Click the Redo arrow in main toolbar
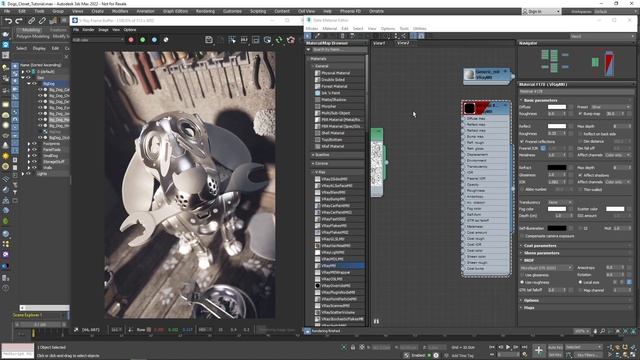 pyautogui.click(x=19, y=21)
